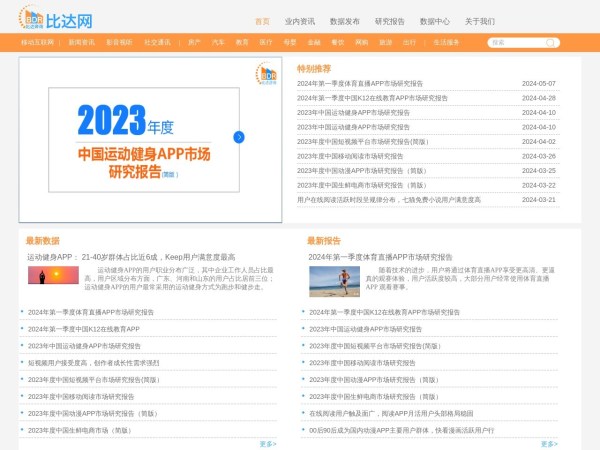The width and height of the screenshot is (600, 450).
Task: Open the sunset silhouette article thumbnail
Action: tap(60, 278)
